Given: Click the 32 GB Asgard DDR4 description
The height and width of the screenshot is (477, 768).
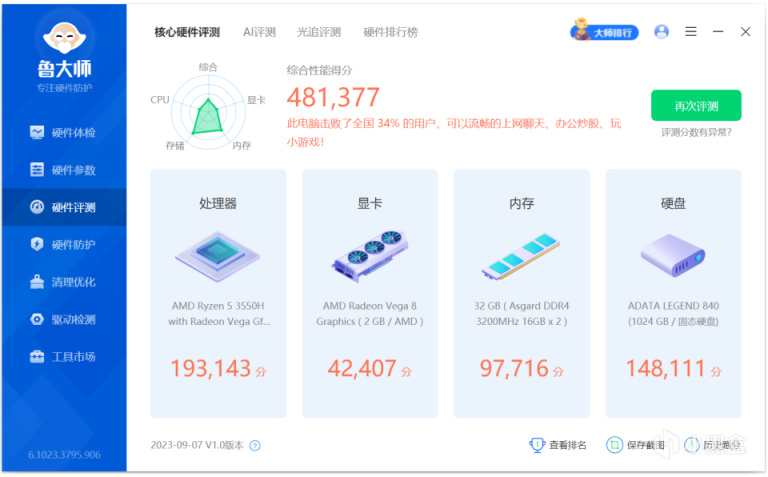Looking at the screenshot, I should 522,313.
